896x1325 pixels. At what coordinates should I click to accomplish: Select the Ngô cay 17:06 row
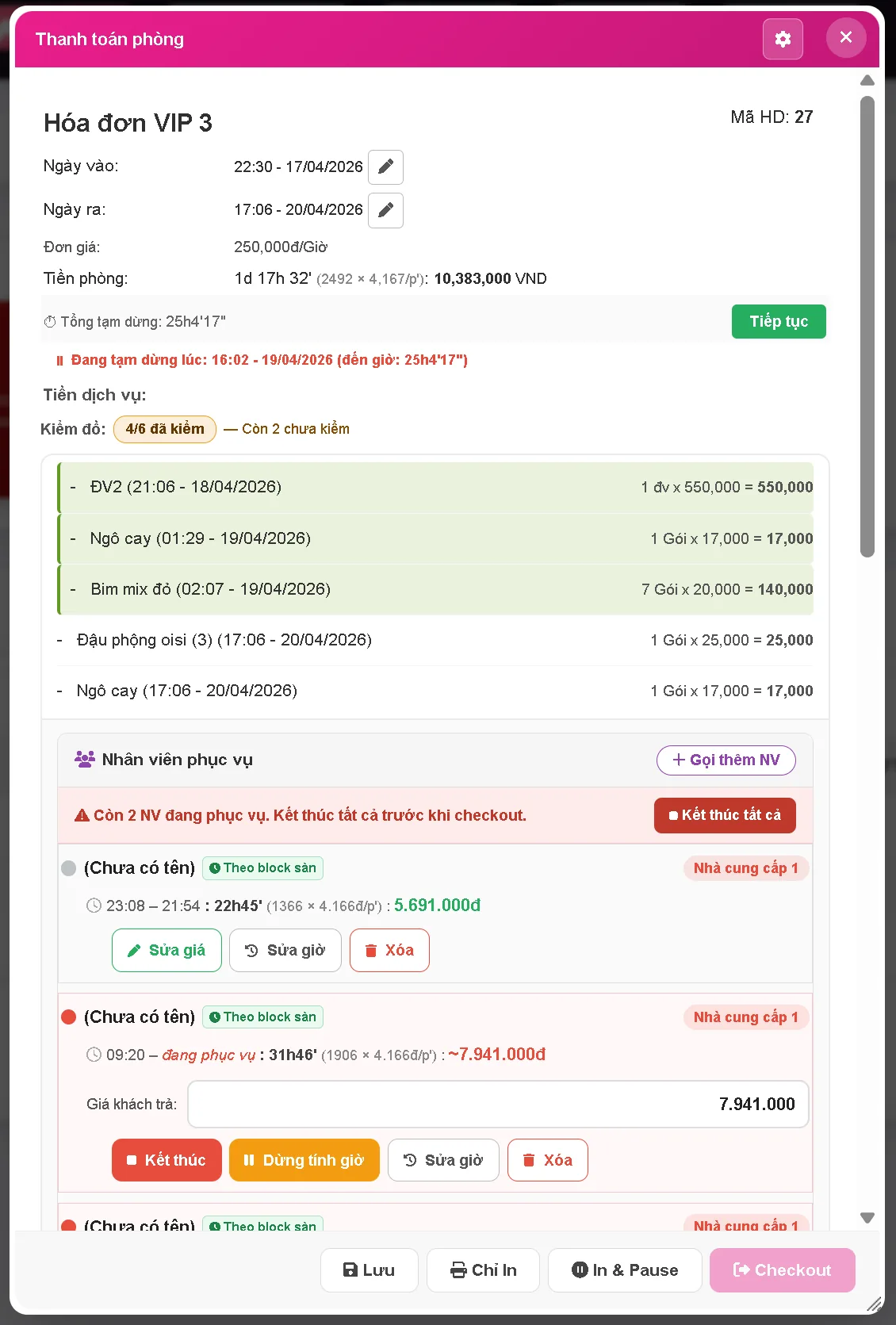tap(435, 691)
